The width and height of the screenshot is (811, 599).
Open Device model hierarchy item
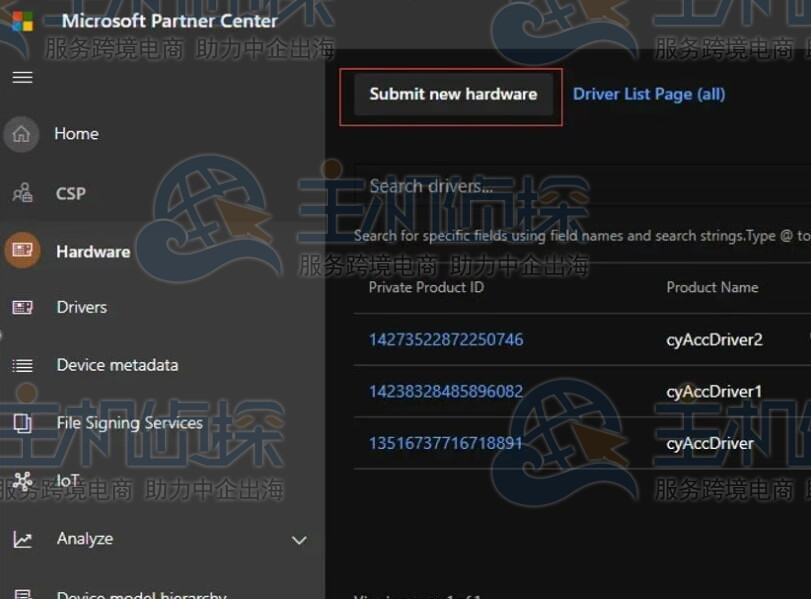142,594
